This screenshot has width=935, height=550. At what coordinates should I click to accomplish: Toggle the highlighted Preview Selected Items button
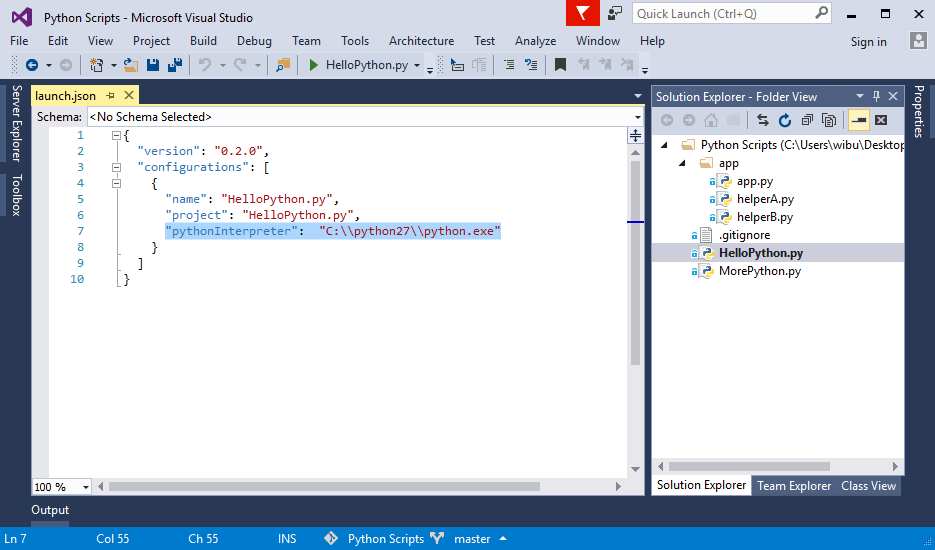(859, 120)
